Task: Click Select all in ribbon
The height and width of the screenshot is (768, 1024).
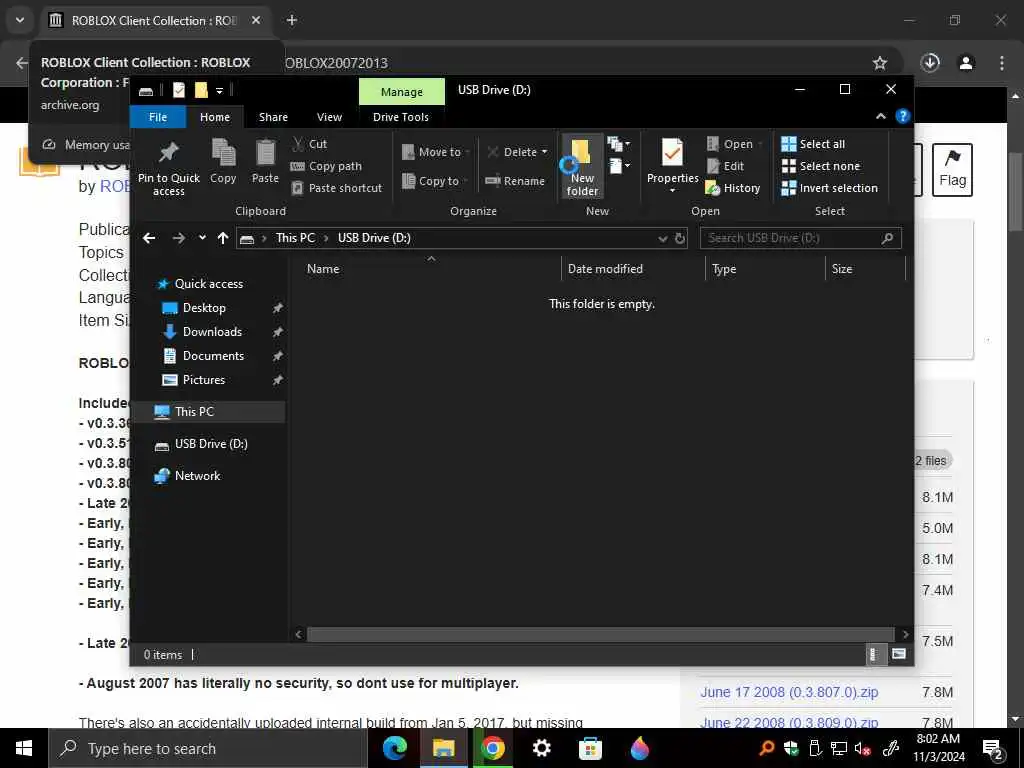Action: point(813,144)
